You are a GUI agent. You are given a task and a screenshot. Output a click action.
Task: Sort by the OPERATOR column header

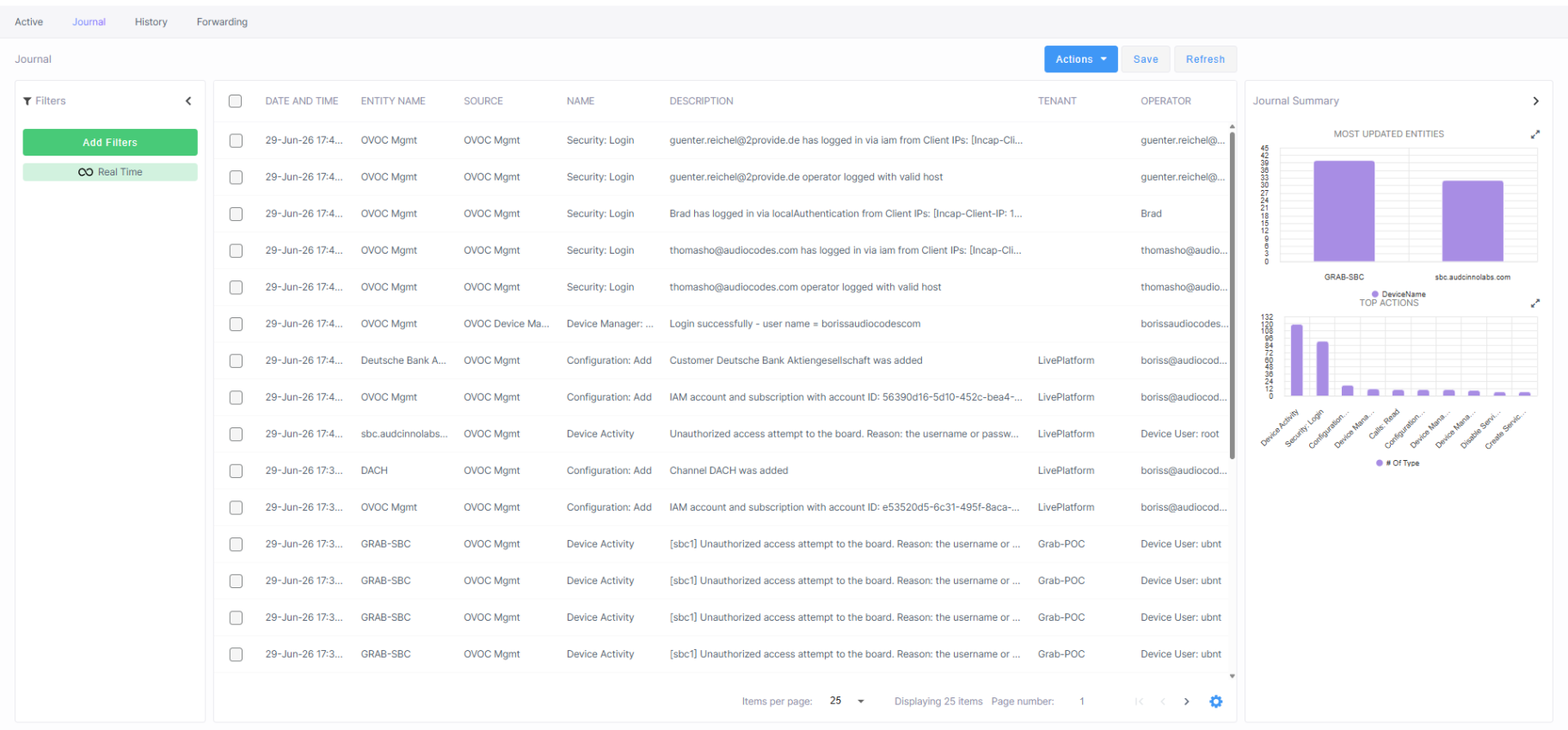point(1165,101)
